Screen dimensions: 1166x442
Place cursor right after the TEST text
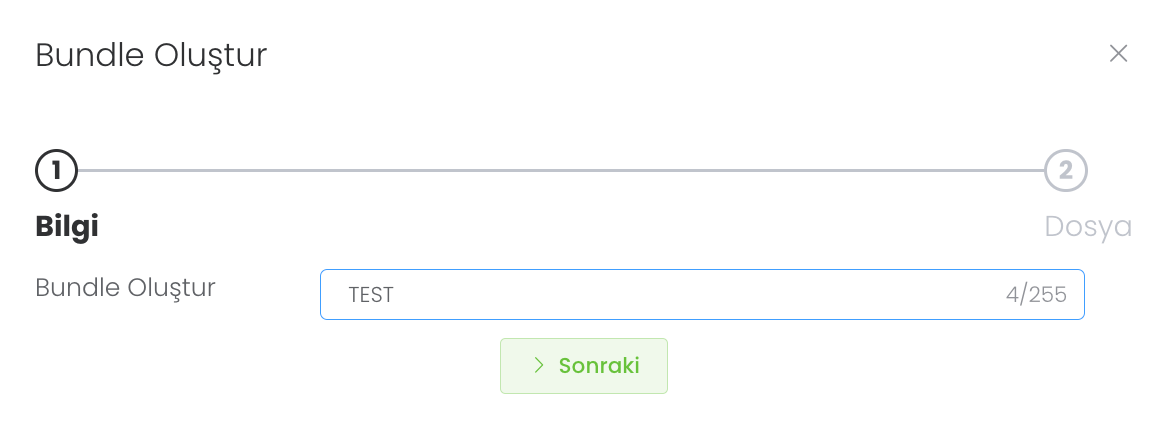(x=396, y=295)
